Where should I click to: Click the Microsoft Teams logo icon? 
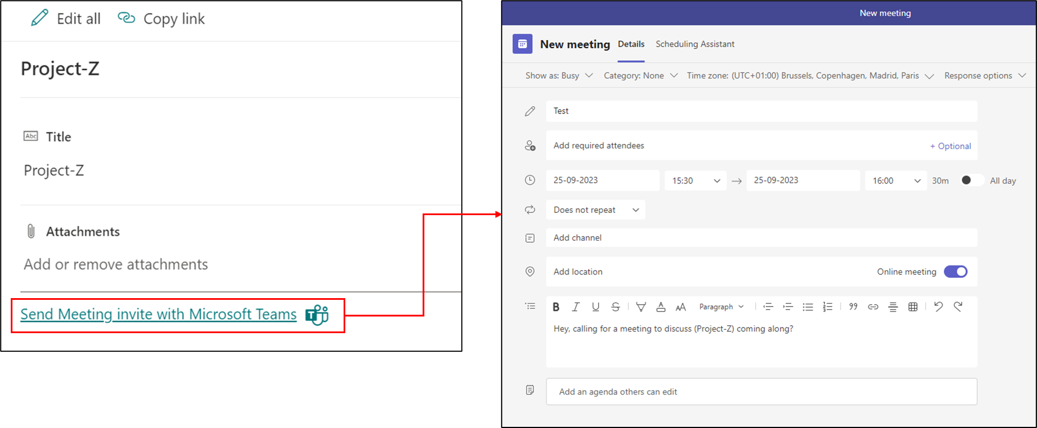pos(317,316)
